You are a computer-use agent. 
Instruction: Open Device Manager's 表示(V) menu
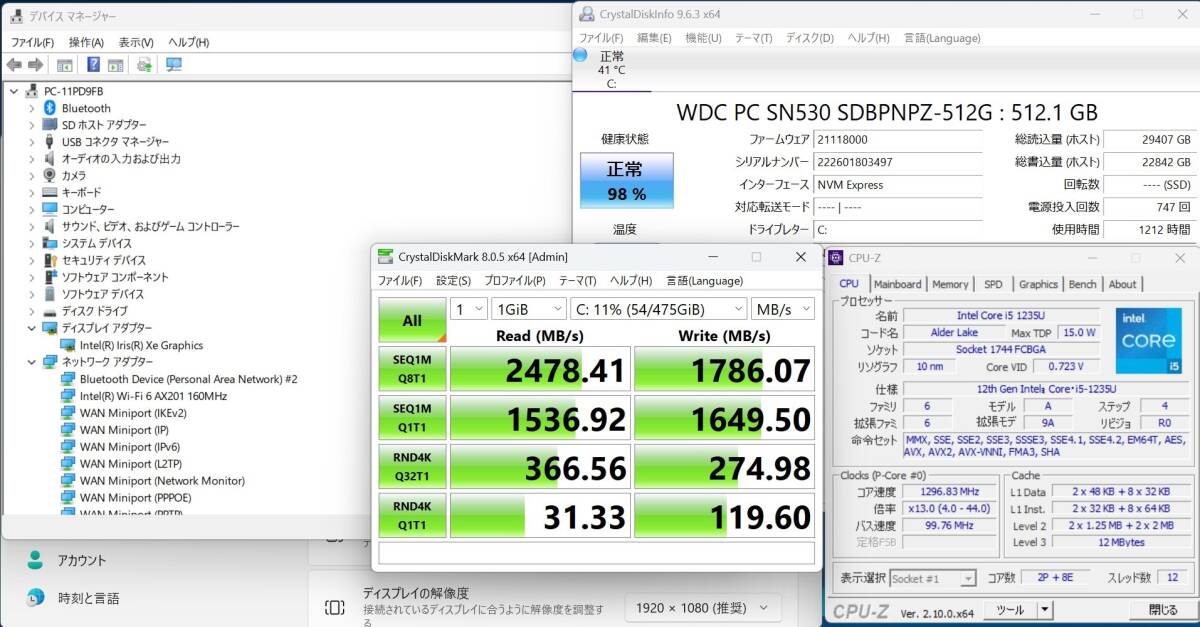click(136, 42)
